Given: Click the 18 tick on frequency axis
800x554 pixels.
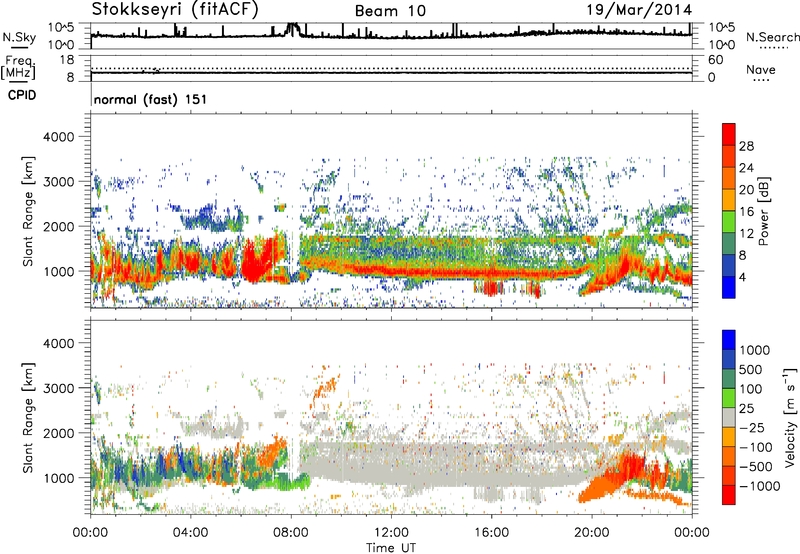Looking at the screenshot, I should click(67, 60).
